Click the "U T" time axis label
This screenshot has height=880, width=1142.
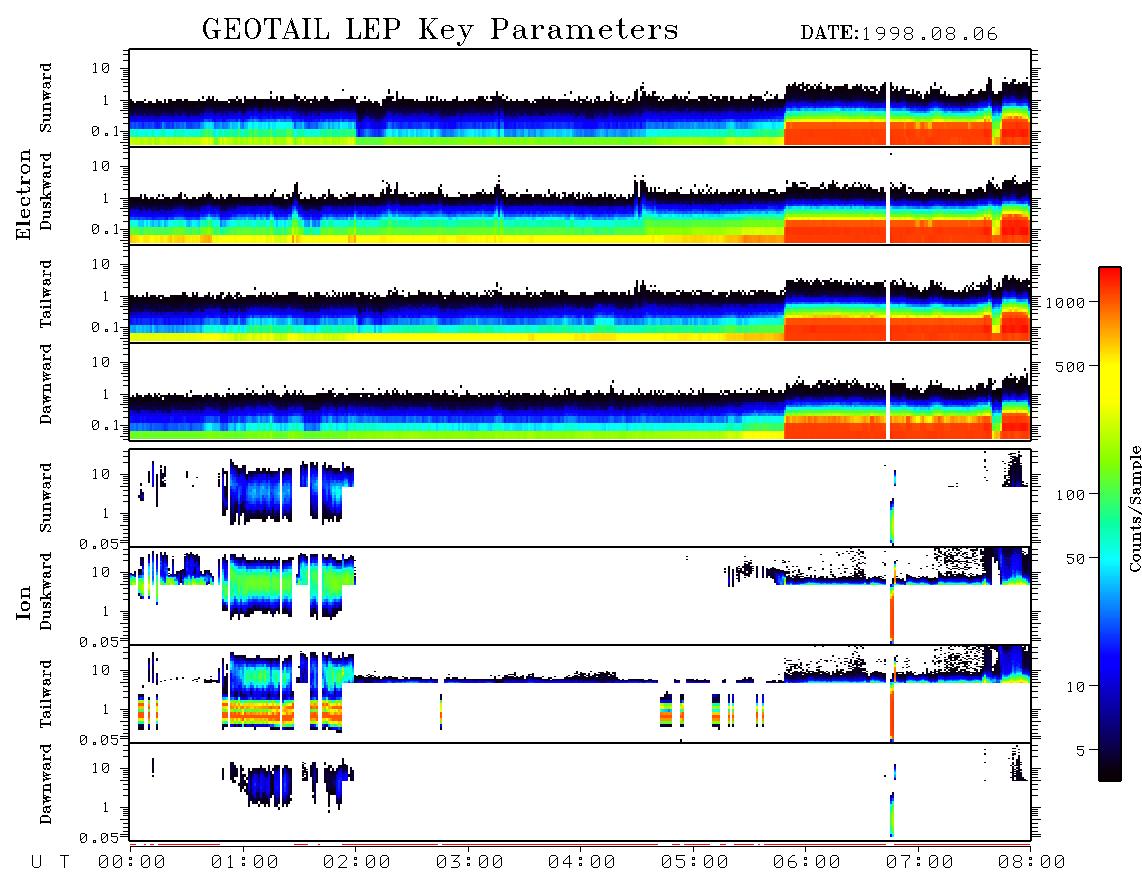50,862
